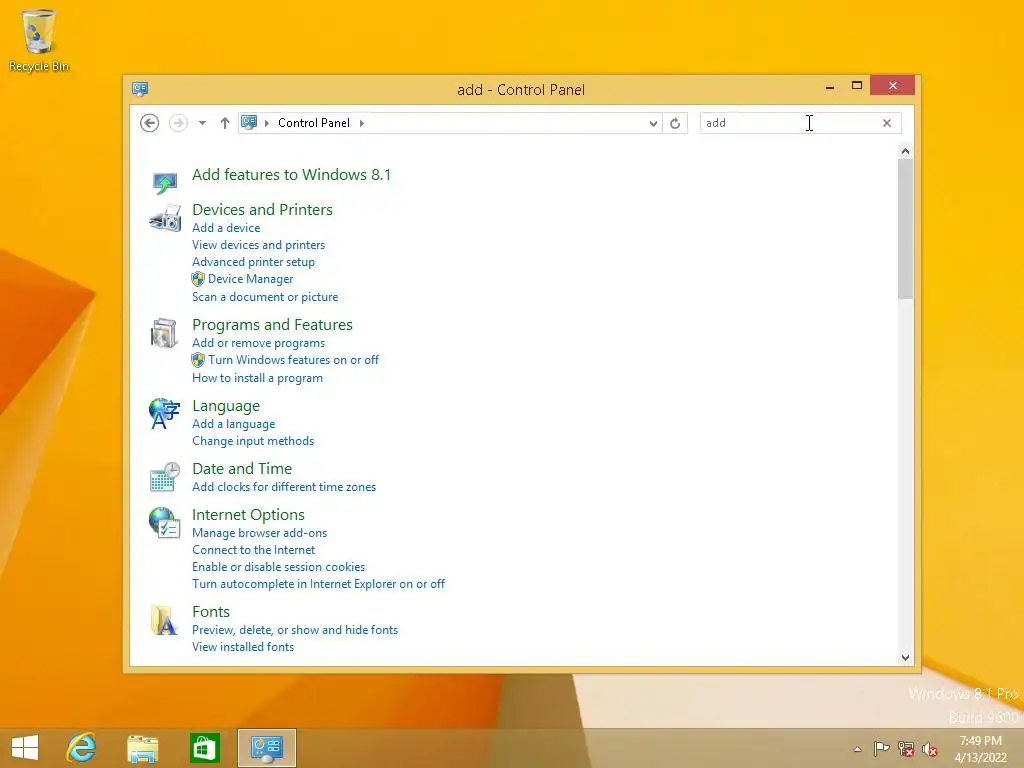Open Add clocks for different time zones
Viewport: 1024px width, 768px height.
tap(284, 487)
